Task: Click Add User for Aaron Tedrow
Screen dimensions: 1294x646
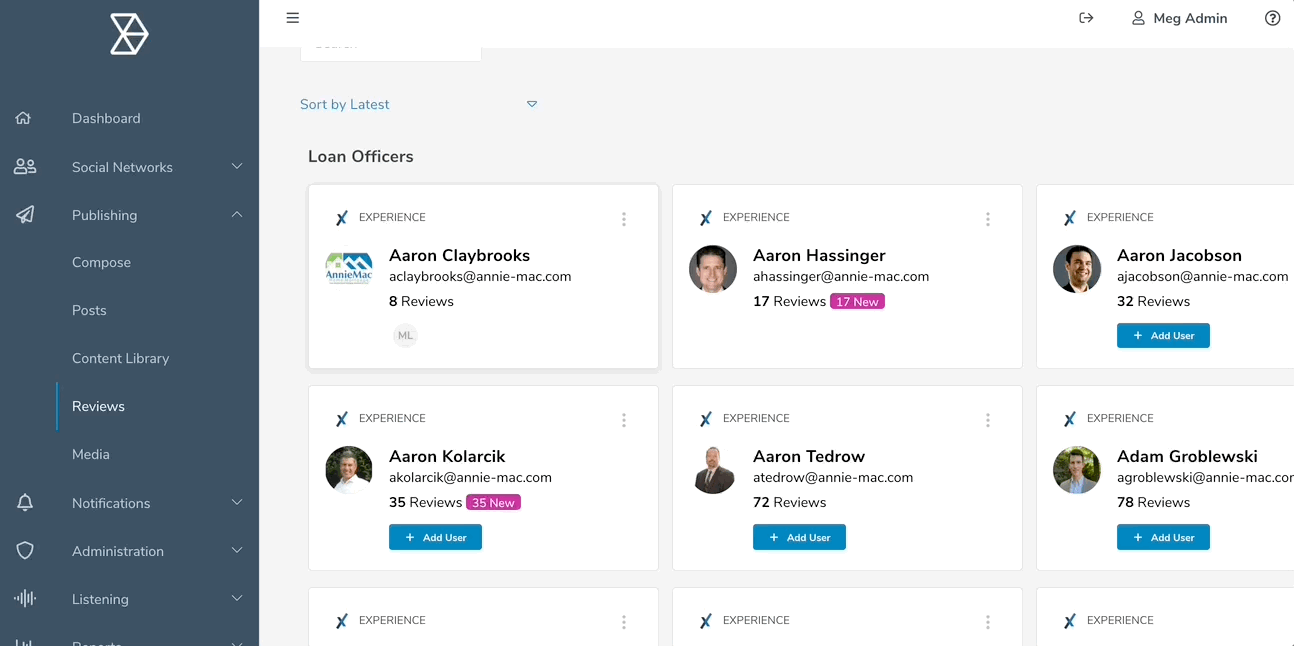Action: tap(799, 537)
